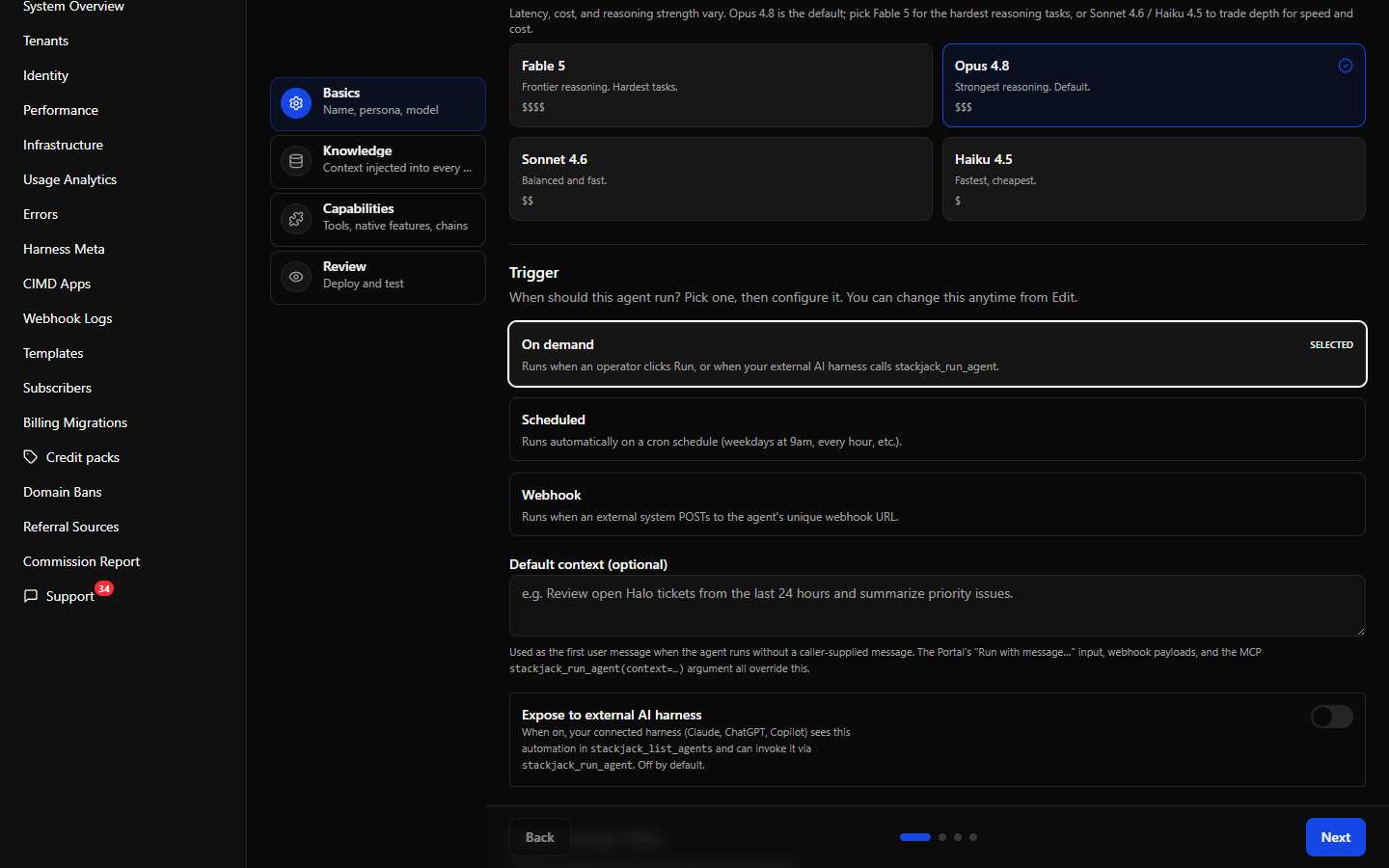Open the Knowledge wizard step
The image size is (1389, 868).
pyautogui.click(x=378, y=162)
